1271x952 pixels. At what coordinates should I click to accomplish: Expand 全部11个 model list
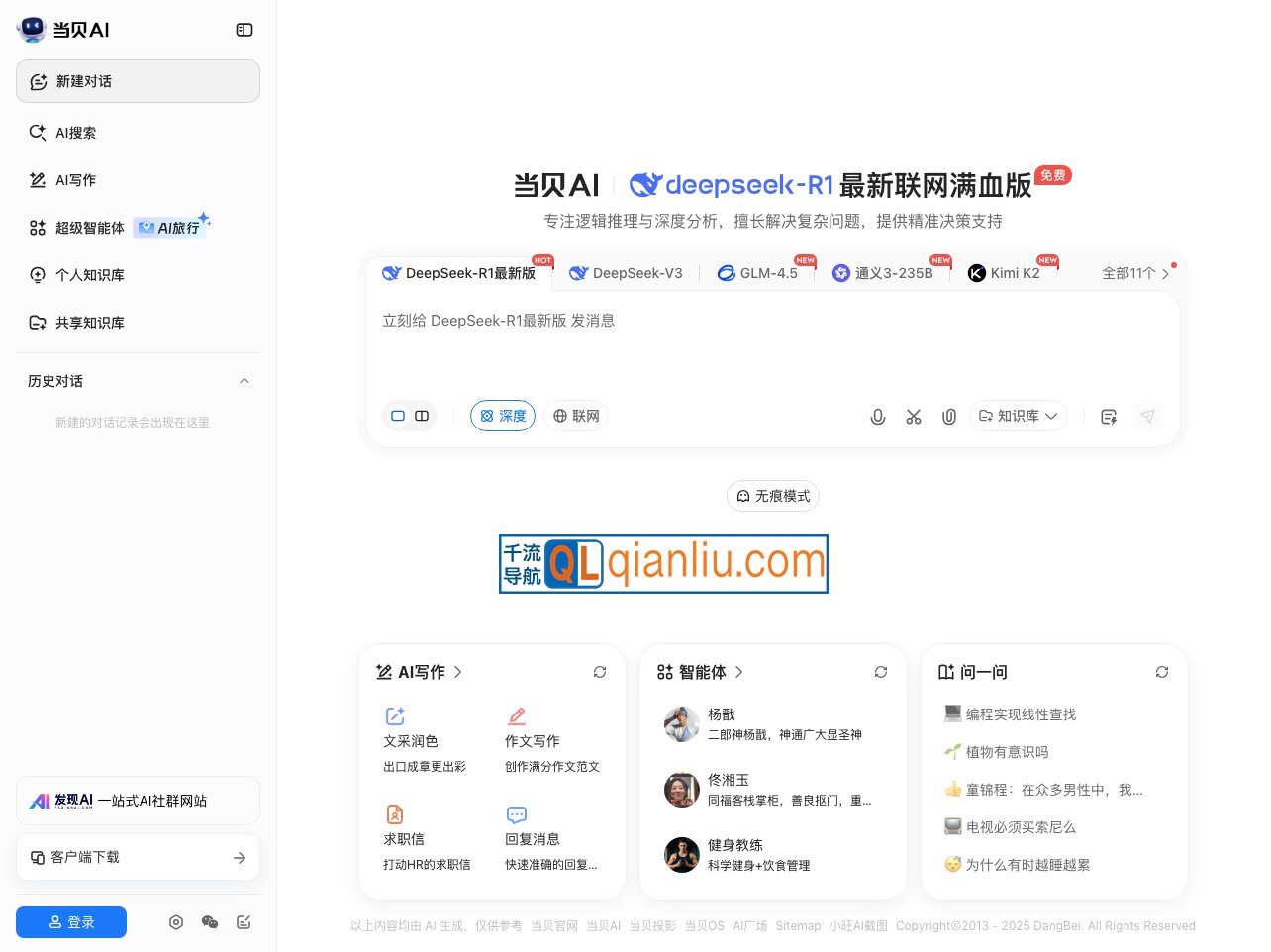coord(1135,273)
